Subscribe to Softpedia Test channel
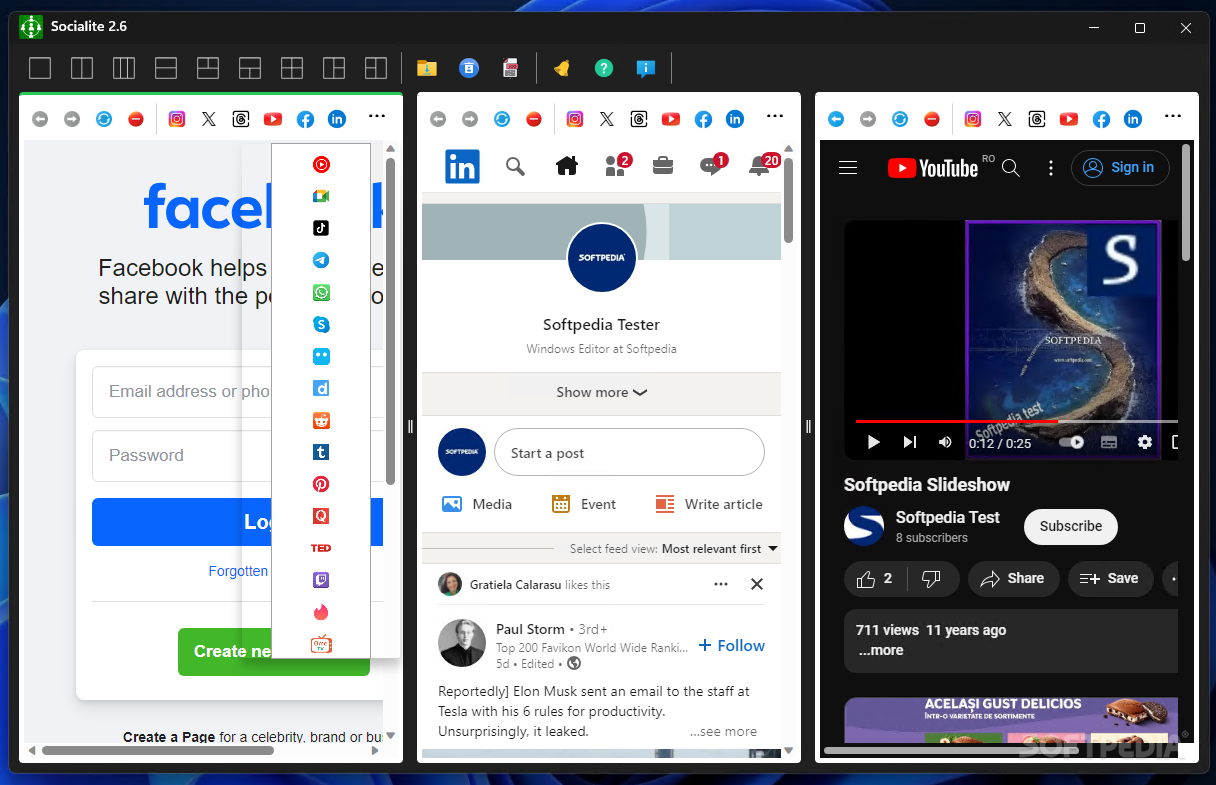 [x=1071, y=526]
